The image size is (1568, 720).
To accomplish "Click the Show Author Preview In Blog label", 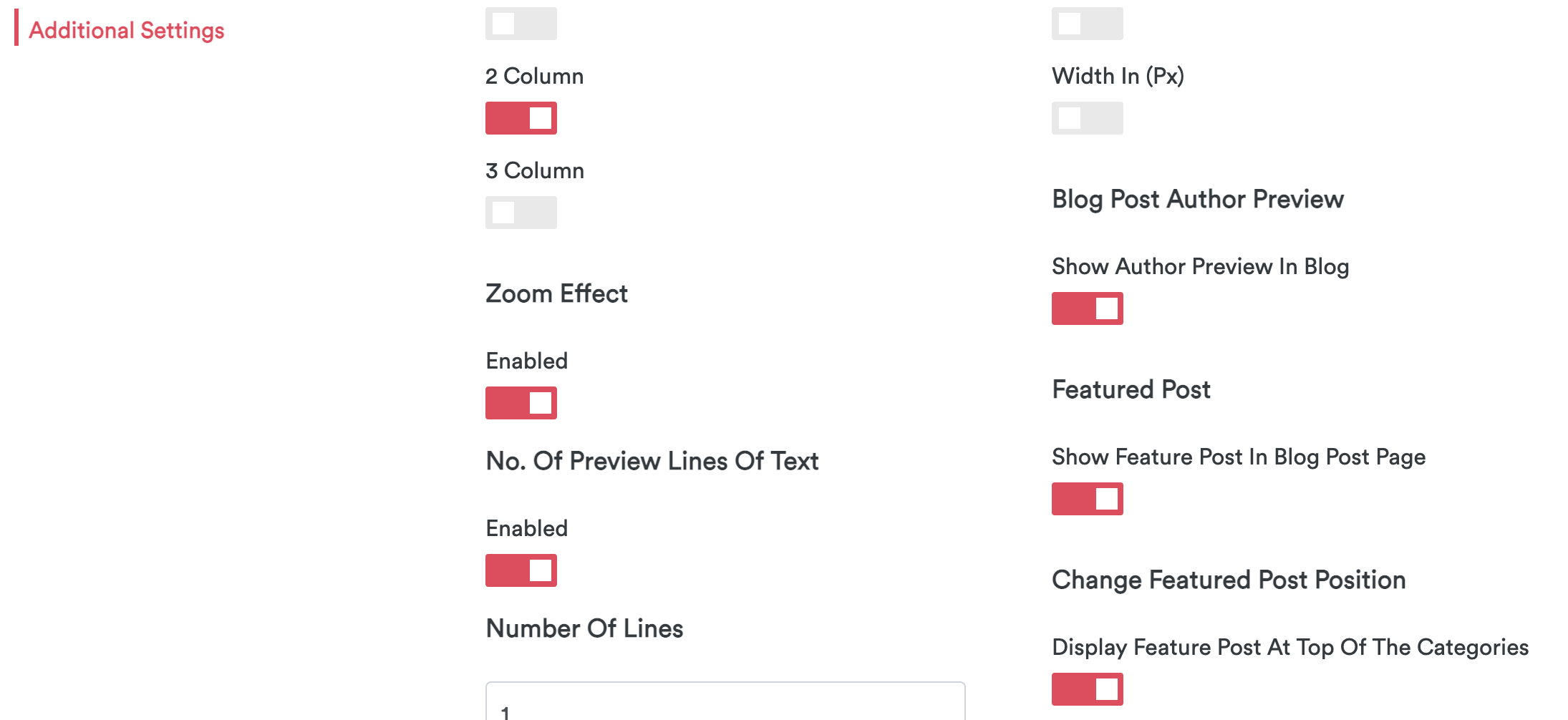I will pyautogui.click(x=1200, y=266).
